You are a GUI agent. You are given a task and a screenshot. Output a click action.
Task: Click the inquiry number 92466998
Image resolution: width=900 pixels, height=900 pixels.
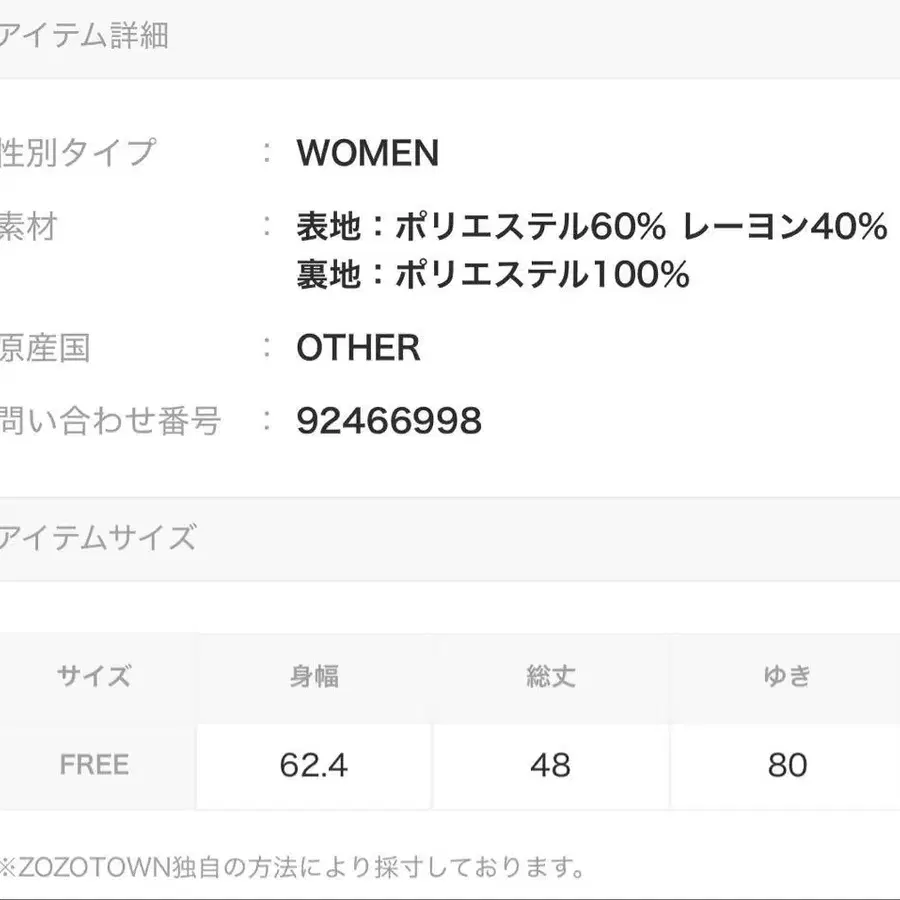(389, 421)
